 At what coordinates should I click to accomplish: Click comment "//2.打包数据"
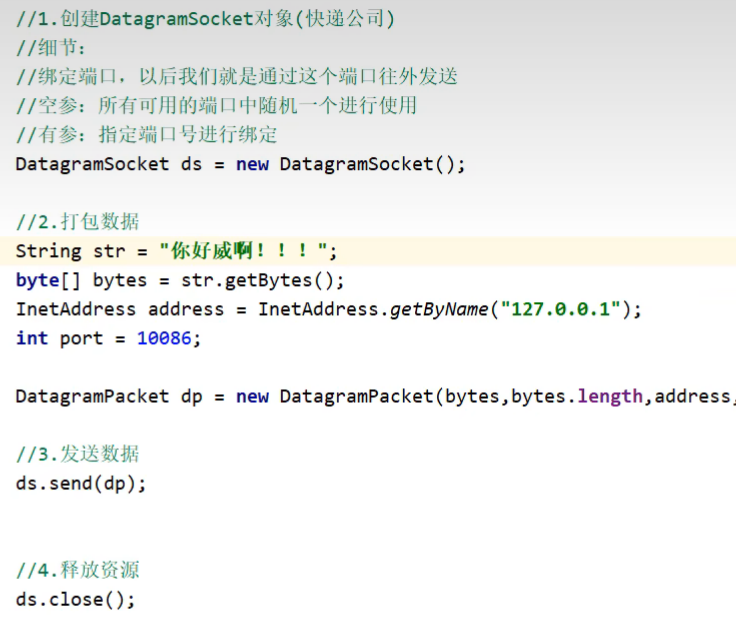tap(77, 222)
